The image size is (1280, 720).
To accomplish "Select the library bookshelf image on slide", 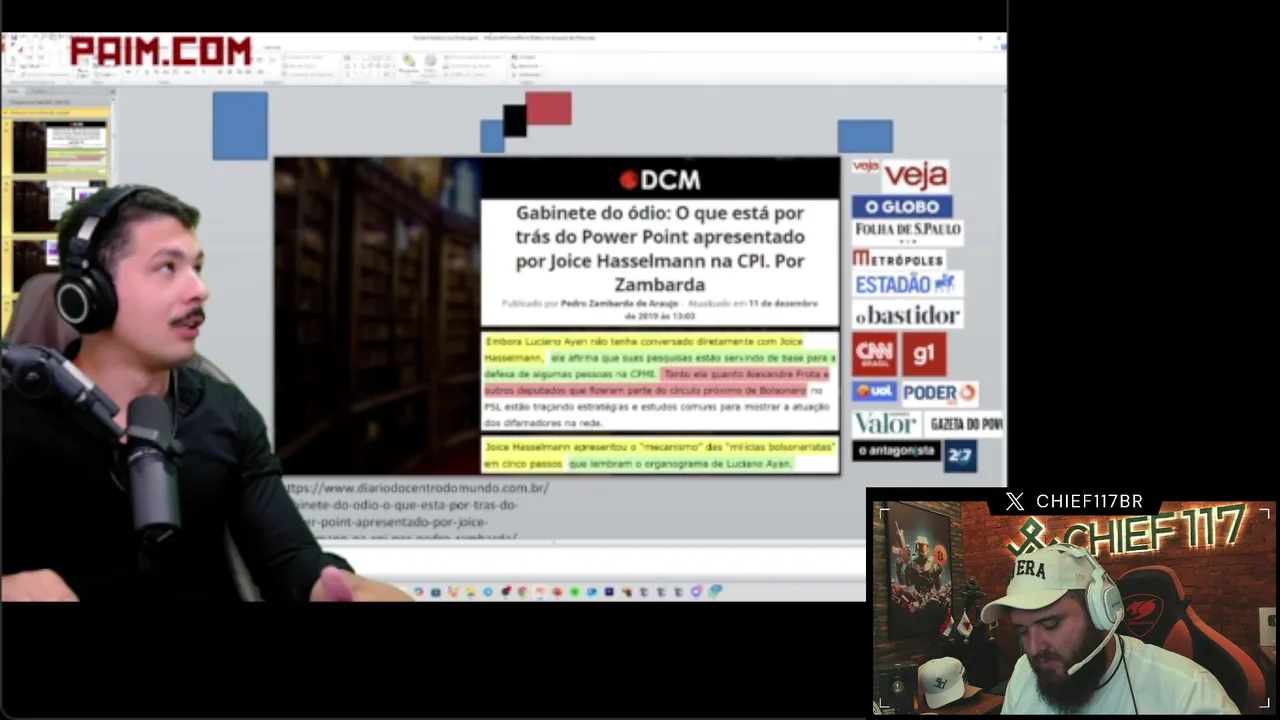I will pos(377,315).
